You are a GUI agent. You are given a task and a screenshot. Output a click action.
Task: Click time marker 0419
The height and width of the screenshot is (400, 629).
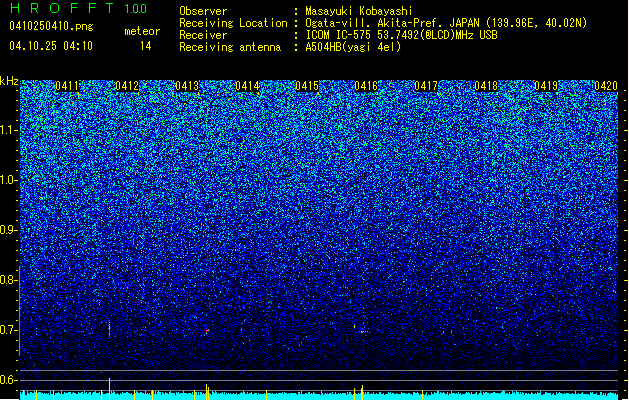click(x=546, y=86)
